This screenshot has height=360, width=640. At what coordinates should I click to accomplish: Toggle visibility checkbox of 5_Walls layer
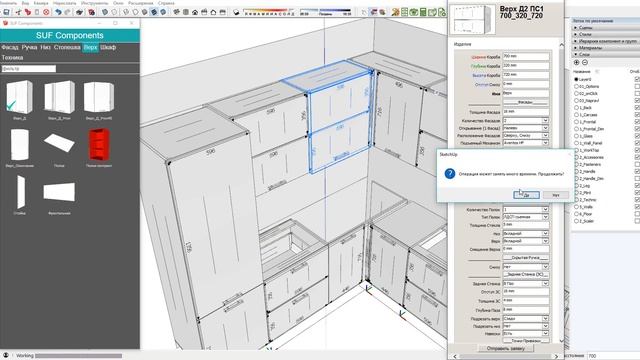pyautogui.click(x=637, y=207)
